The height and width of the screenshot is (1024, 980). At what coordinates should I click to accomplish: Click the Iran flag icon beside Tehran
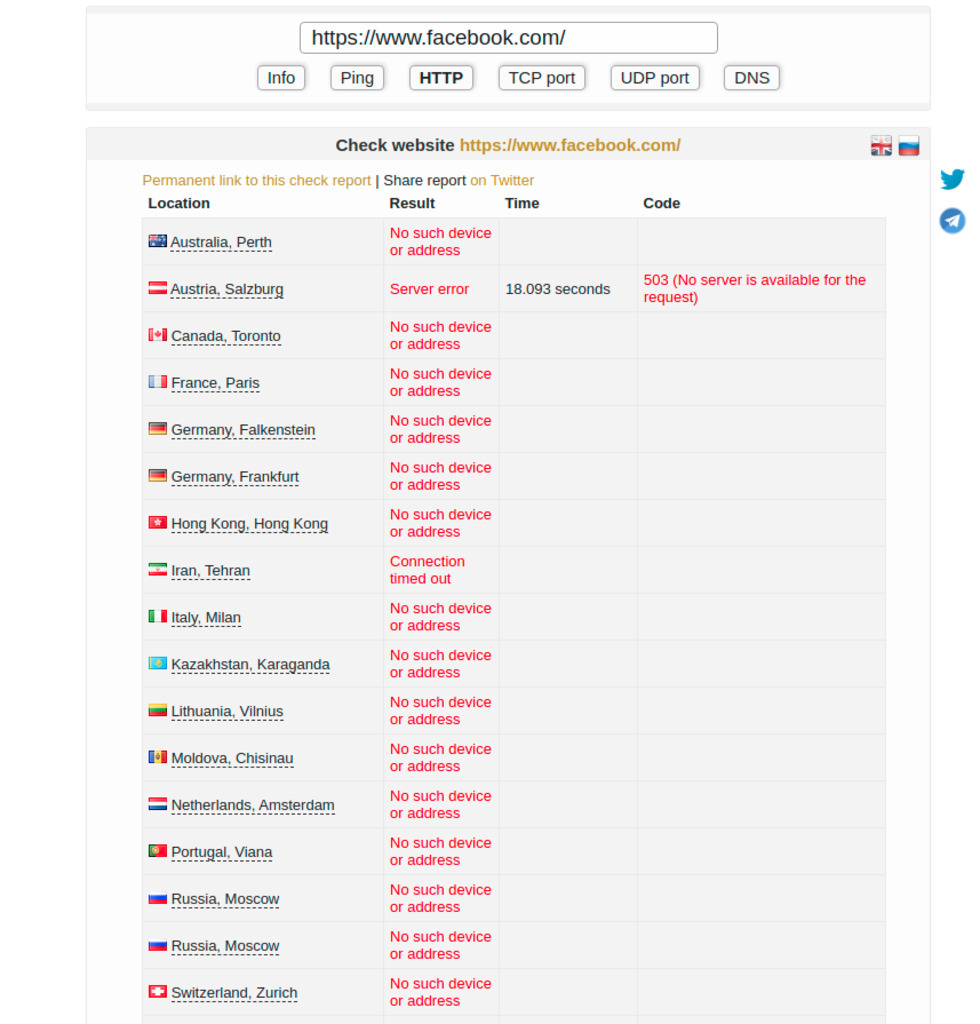coord(158,570)
